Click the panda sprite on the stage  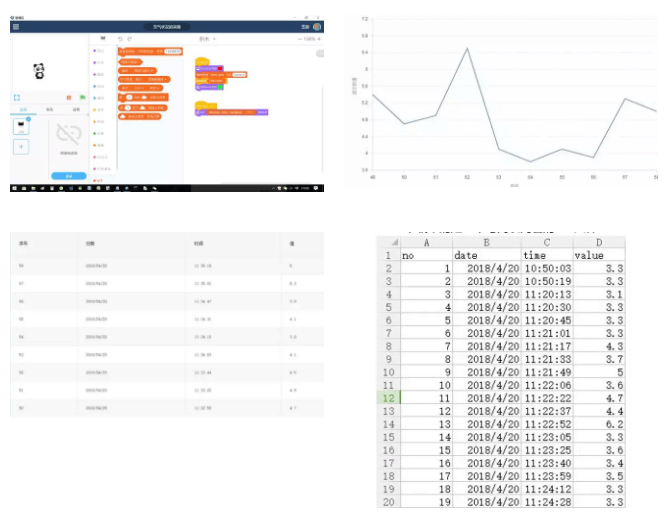[39, 71]
